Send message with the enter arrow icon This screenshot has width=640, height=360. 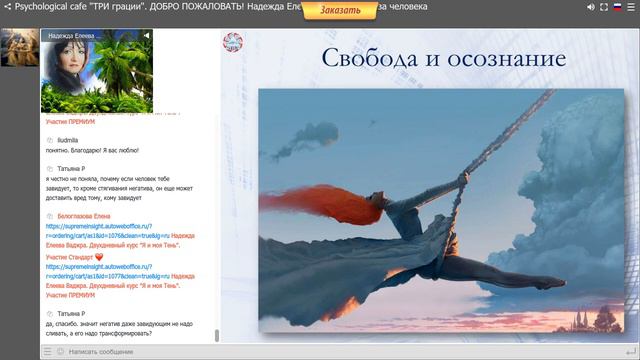point(631,351)
